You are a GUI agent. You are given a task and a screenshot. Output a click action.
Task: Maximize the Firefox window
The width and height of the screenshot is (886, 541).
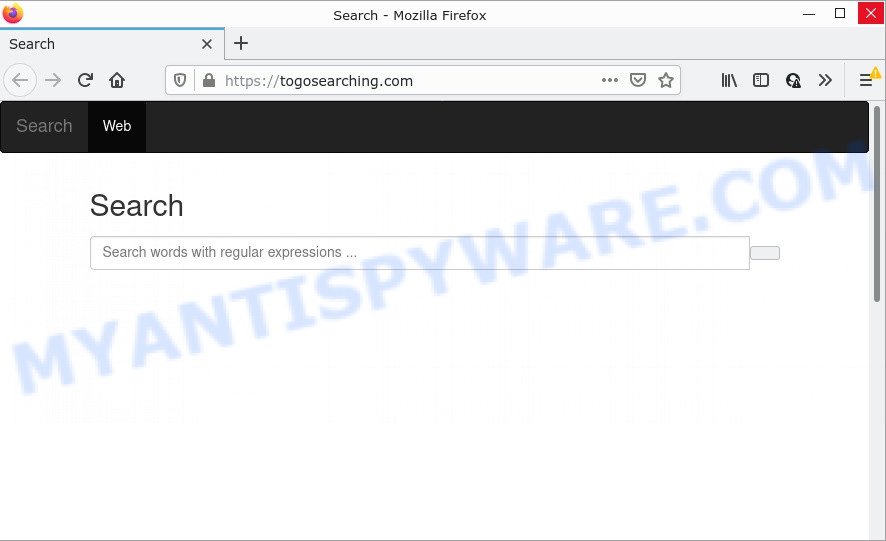coord(840,14)
